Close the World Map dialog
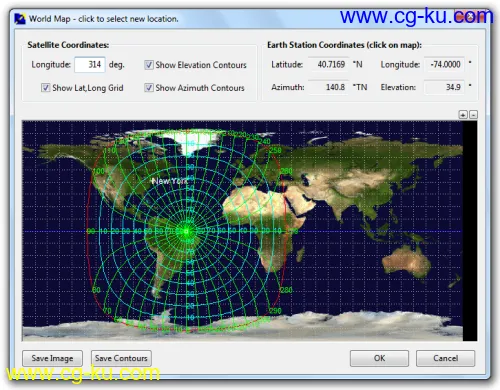Screen dimensions: 500x390 point(470,16)
